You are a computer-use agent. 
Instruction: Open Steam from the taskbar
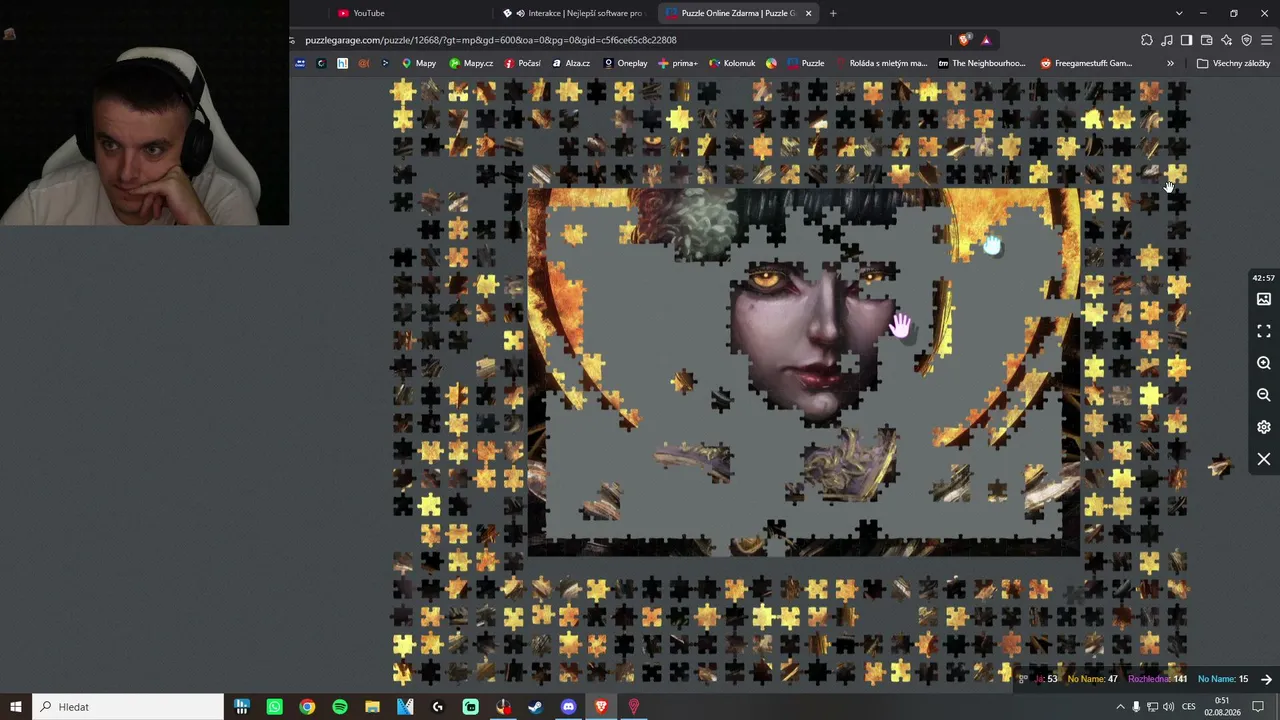click(536, 707)
